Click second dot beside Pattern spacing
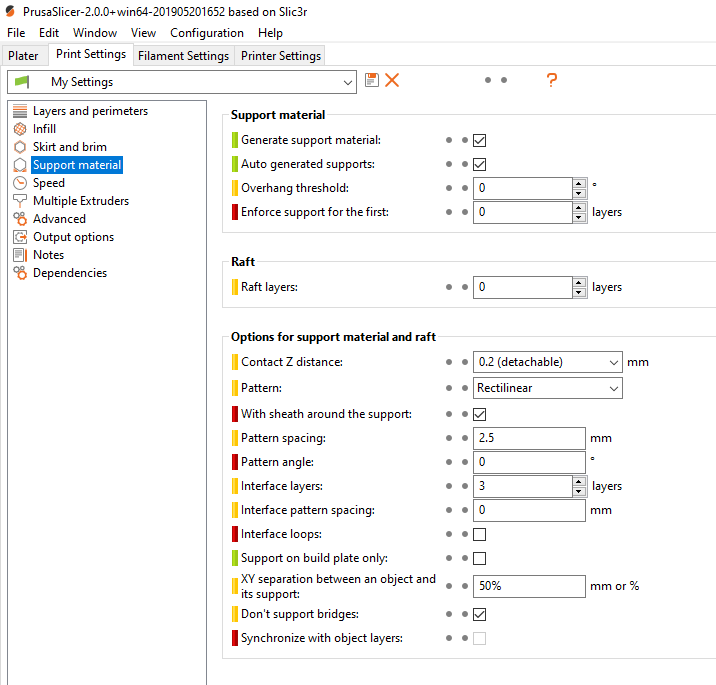This screenshot has height=685, width=716. 465,438
